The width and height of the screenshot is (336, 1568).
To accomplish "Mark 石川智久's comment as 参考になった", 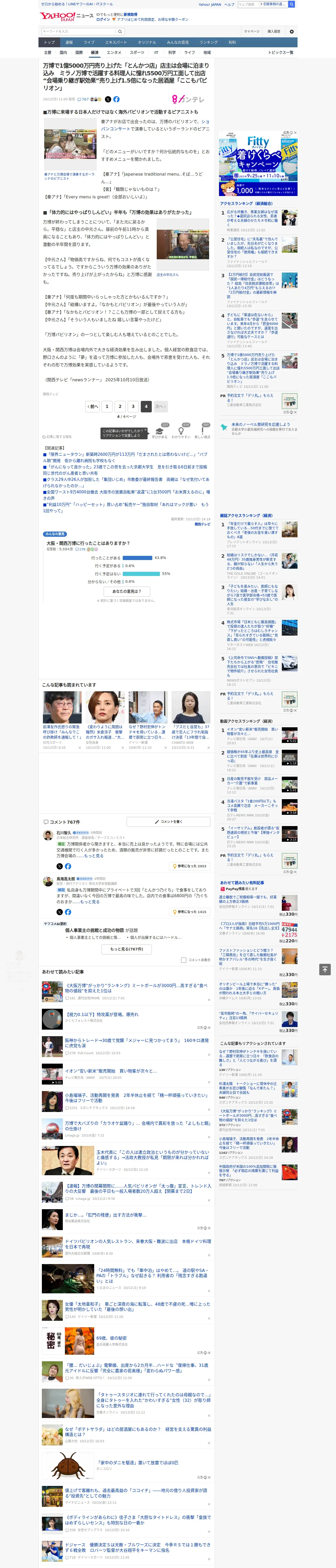I will click(190, 866).
